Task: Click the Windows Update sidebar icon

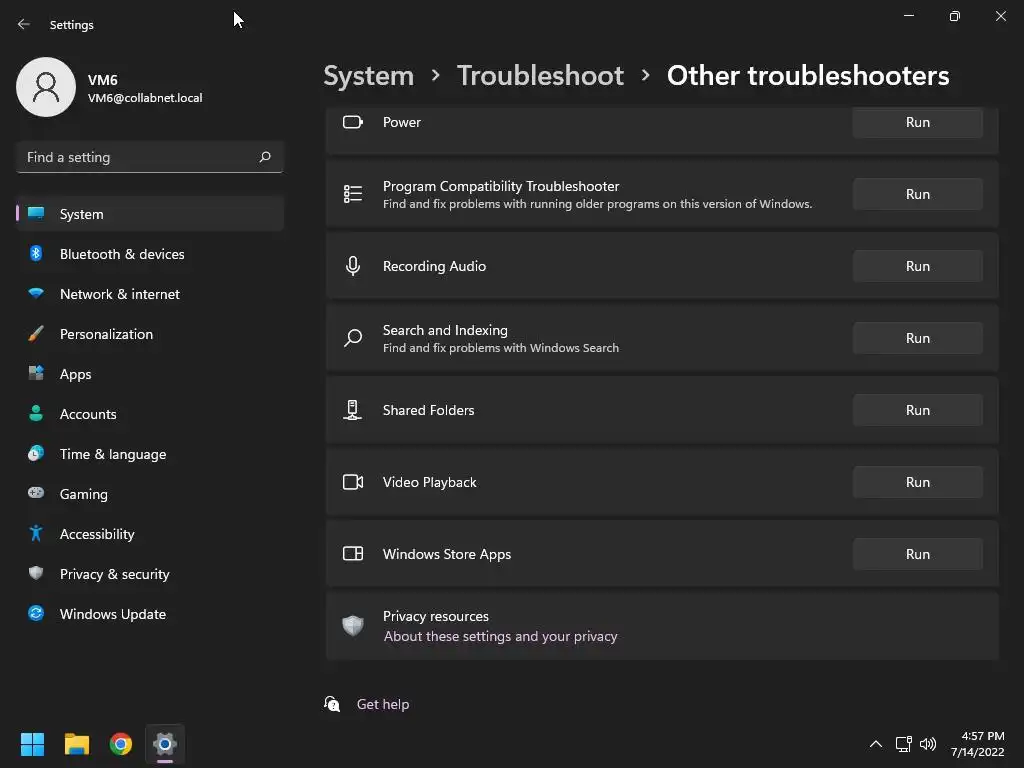Action: coord(36,614)
